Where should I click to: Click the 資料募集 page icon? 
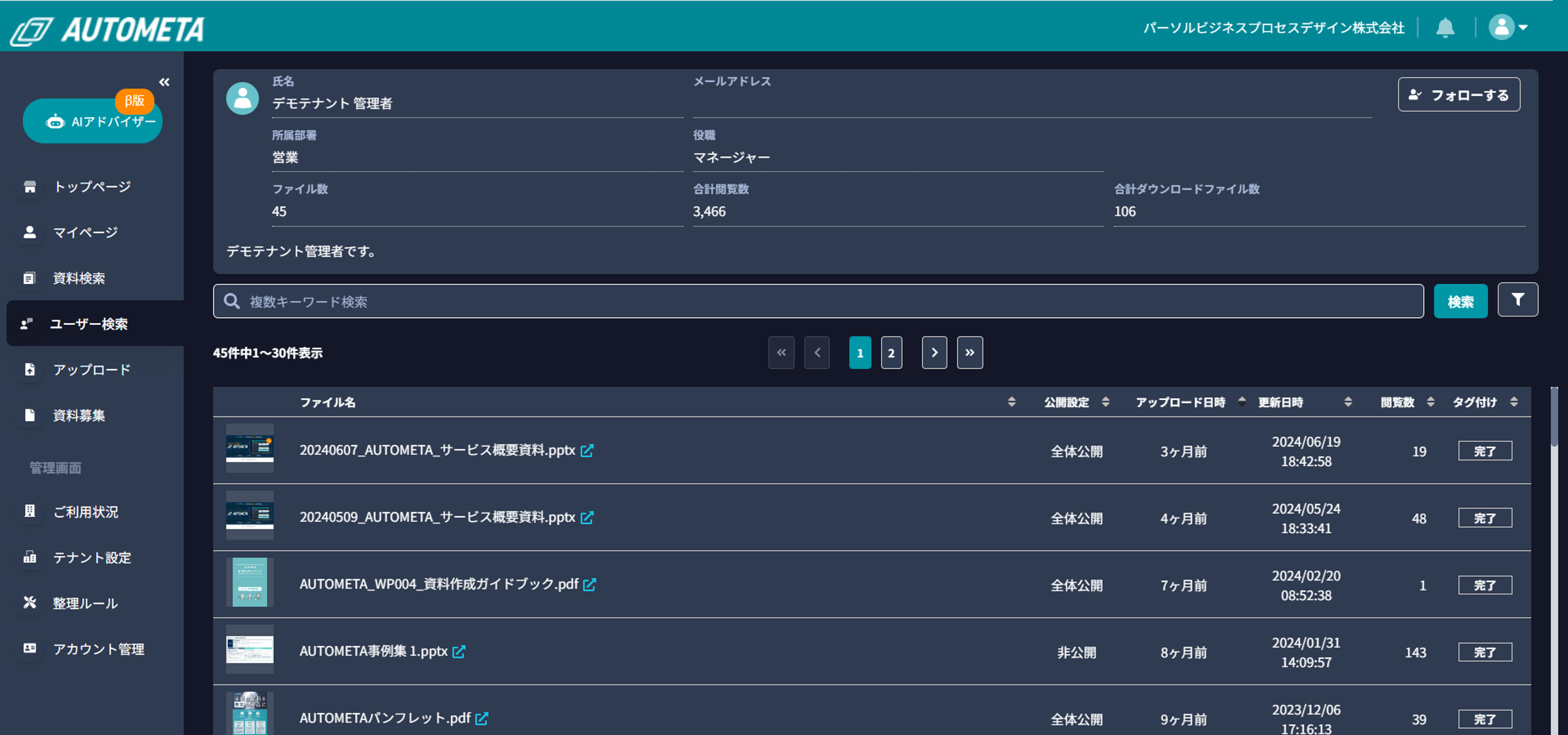(30, 416)
